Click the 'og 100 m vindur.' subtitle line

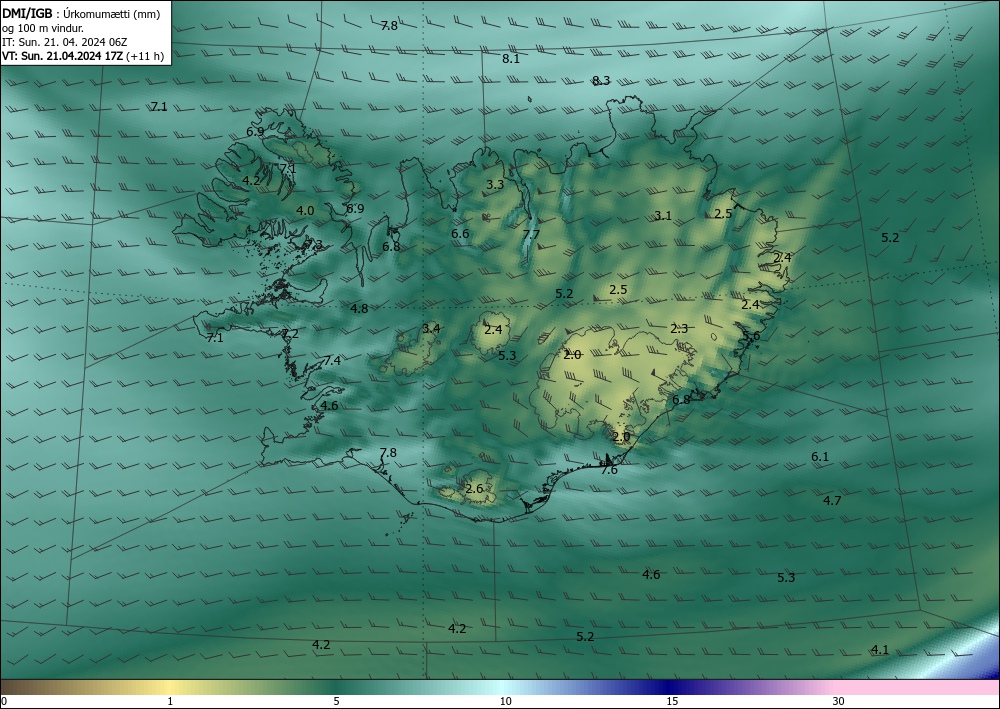[43, 28]
